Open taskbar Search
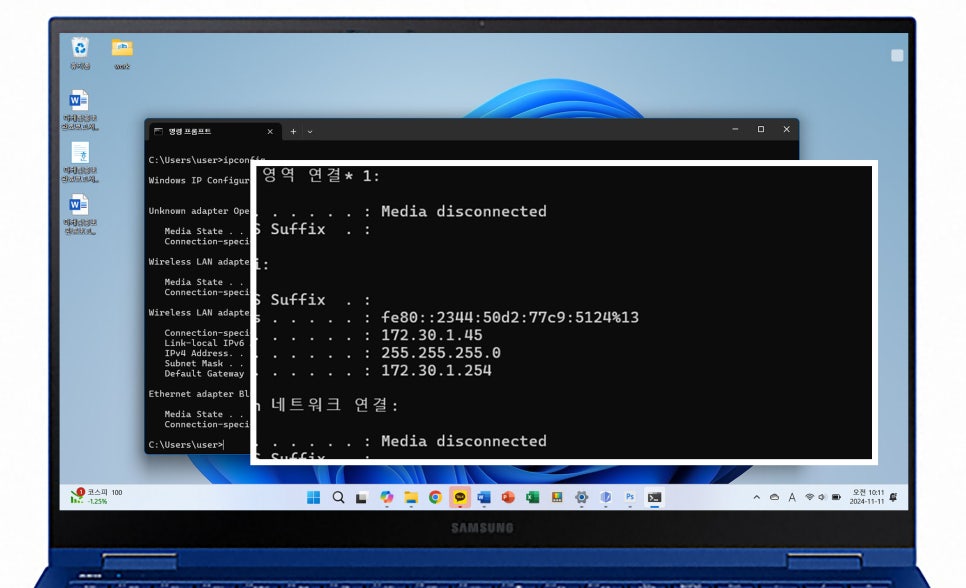966x588 pixels. click(x=338, y=497)
